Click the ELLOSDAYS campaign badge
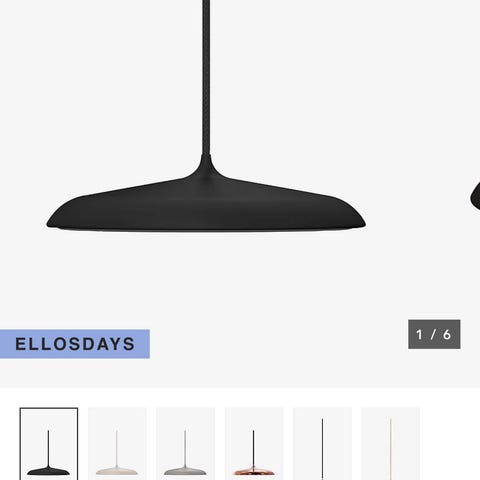The width and height of the screenshot is (480, 480). [x=75, y=344]
